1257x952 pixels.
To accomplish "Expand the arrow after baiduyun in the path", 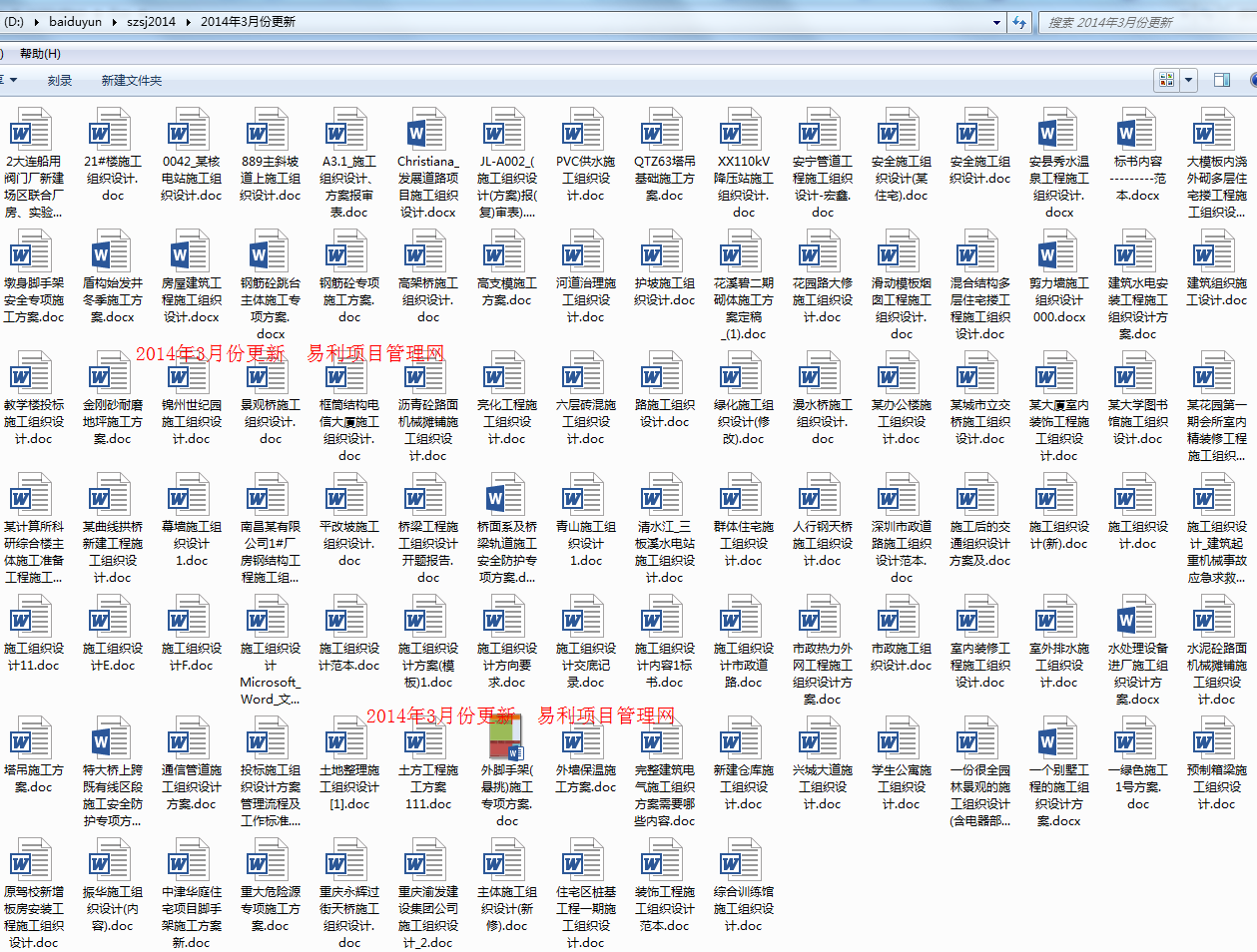I will [x=114, y=22].
